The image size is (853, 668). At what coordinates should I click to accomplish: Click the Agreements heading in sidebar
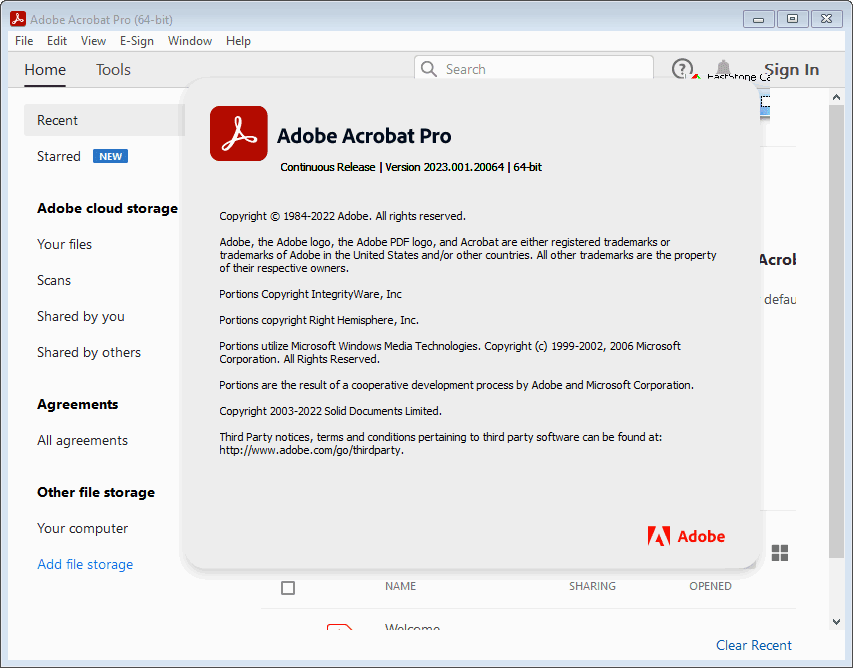coord(77,404)
